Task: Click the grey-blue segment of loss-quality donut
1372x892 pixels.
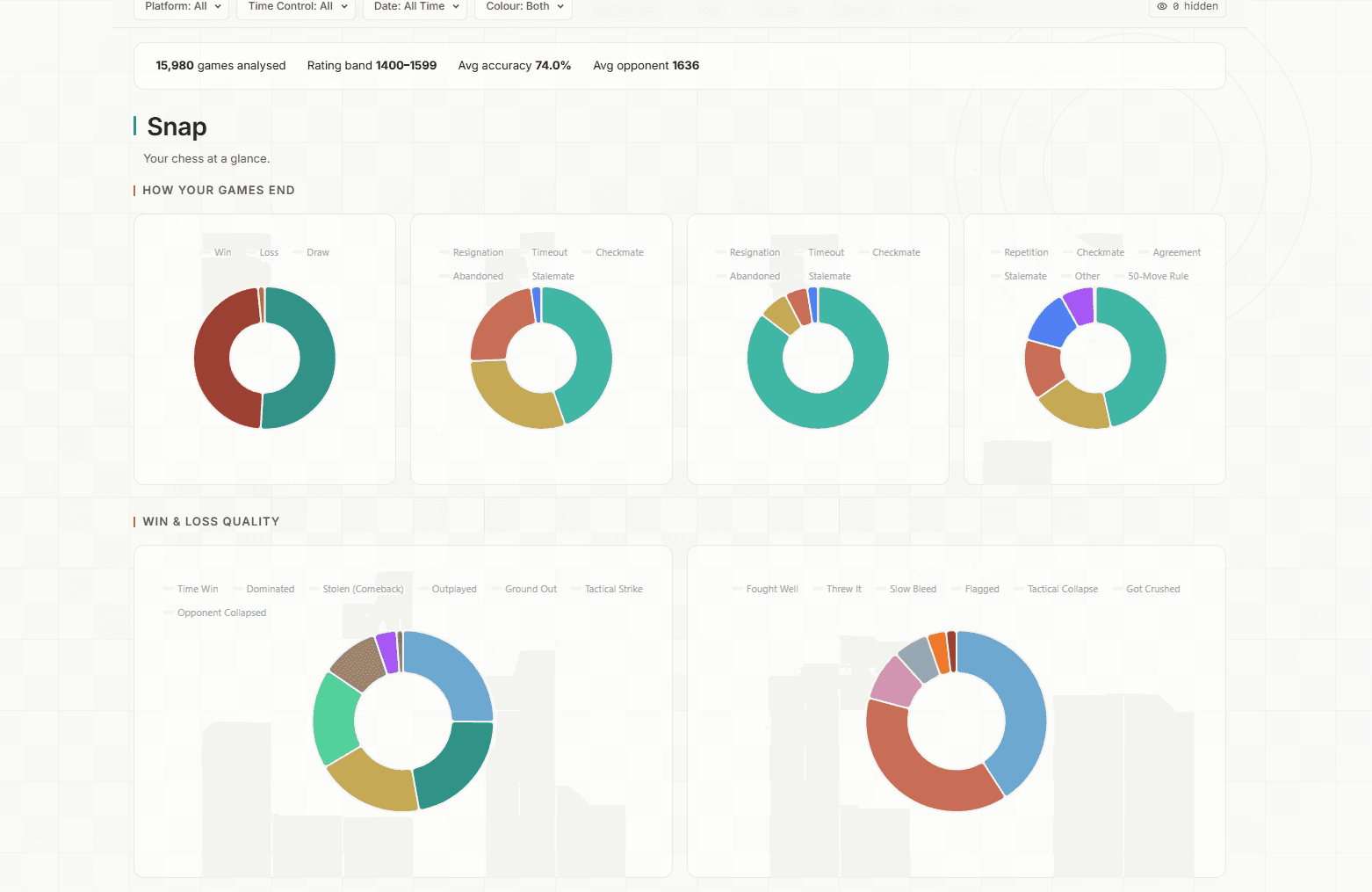Action: point(918,660)
